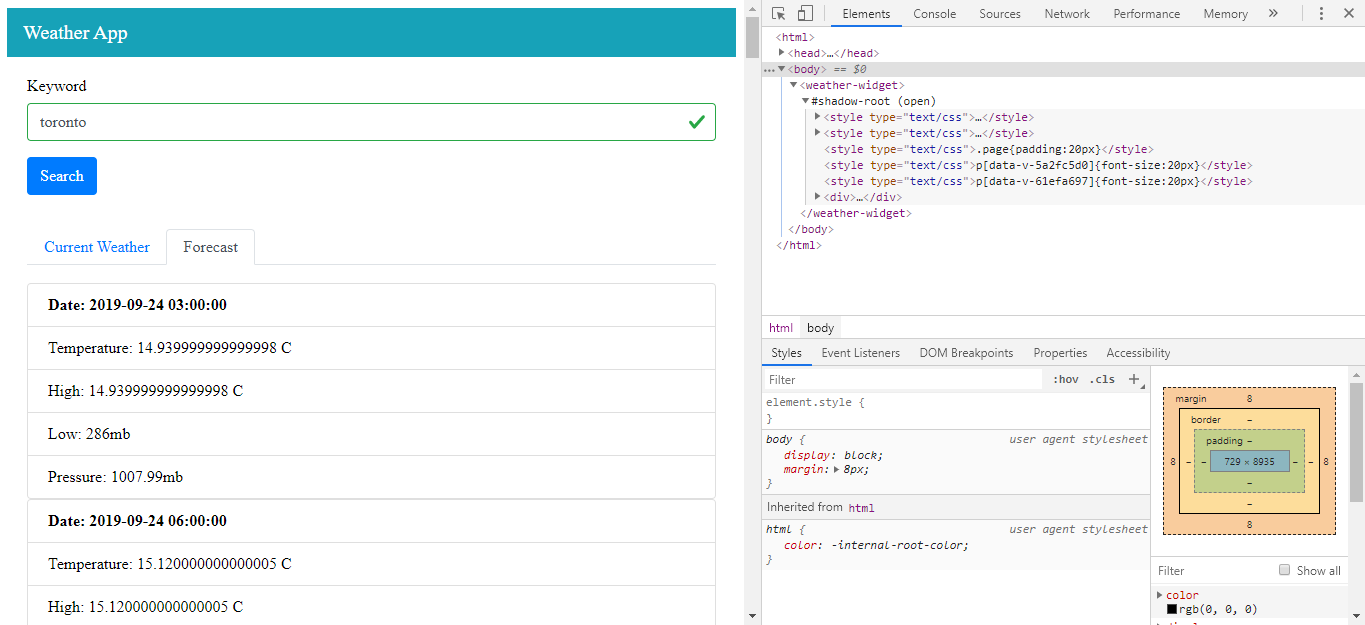This screenshot has width=1365, height=625.
Task: Click the computed styles Filter input
Action: 1212,571
